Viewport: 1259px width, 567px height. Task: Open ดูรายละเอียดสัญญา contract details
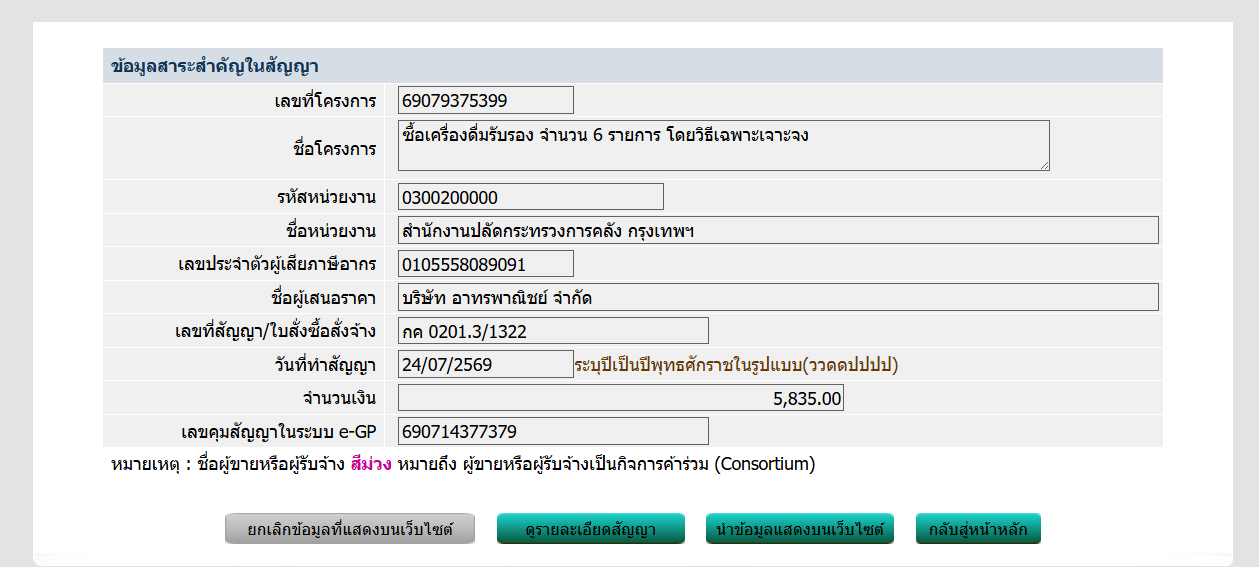point(591,529)
